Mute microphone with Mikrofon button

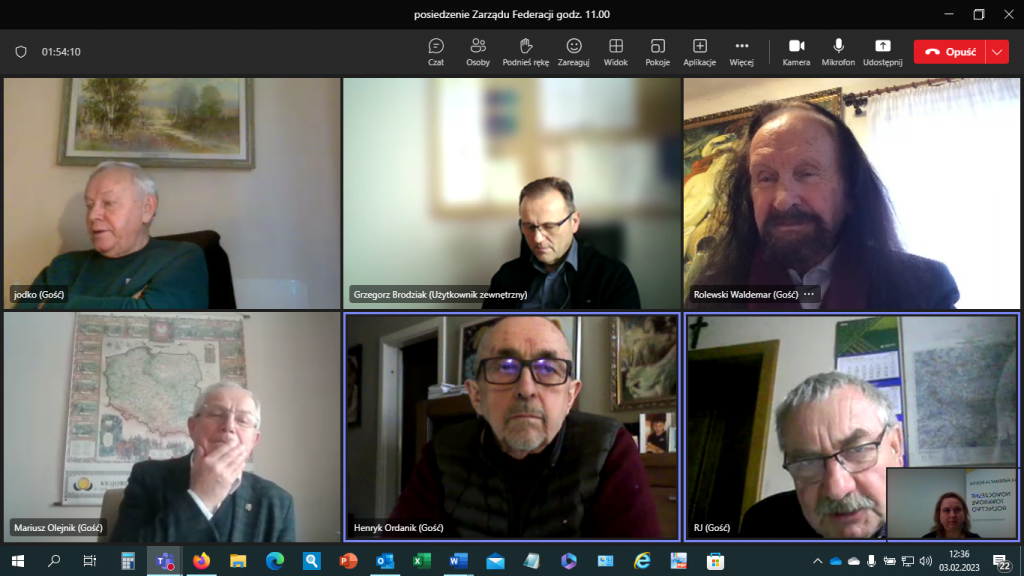[838, 52]
